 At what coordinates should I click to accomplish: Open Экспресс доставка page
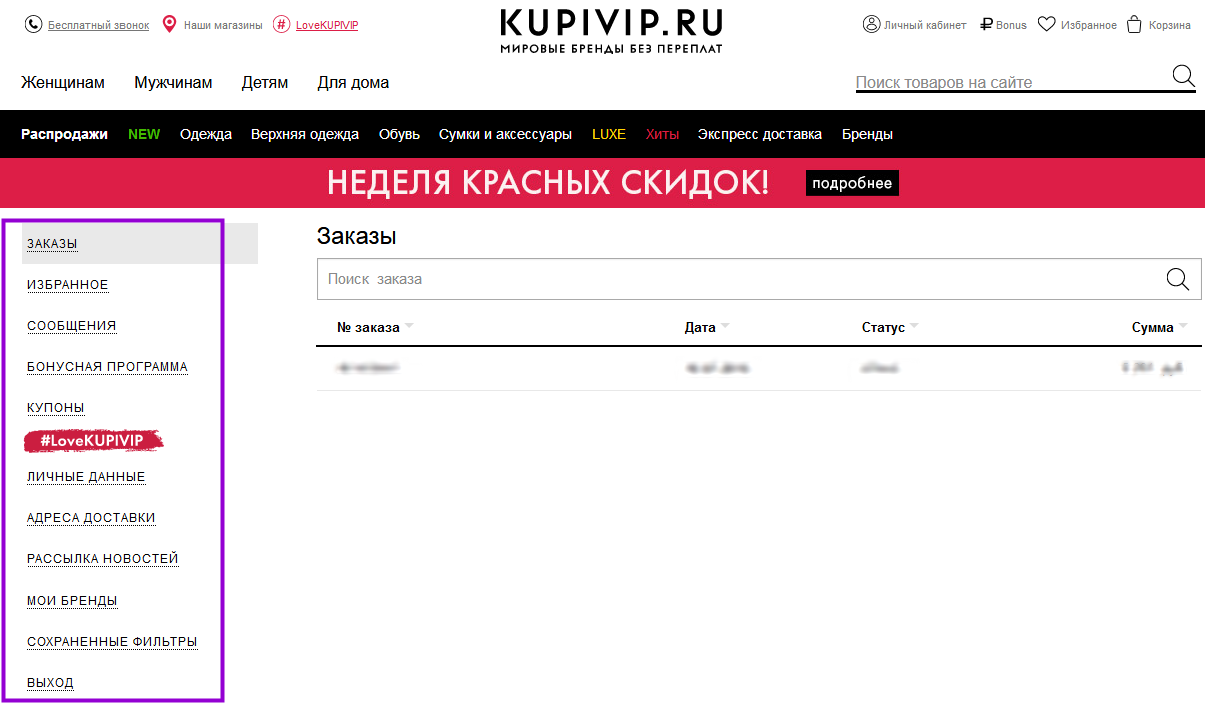point(760,134)
